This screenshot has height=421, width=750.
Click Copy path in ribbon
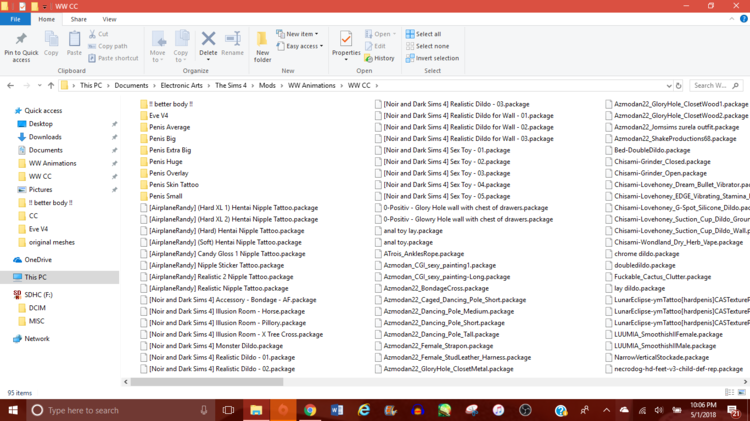108,46
